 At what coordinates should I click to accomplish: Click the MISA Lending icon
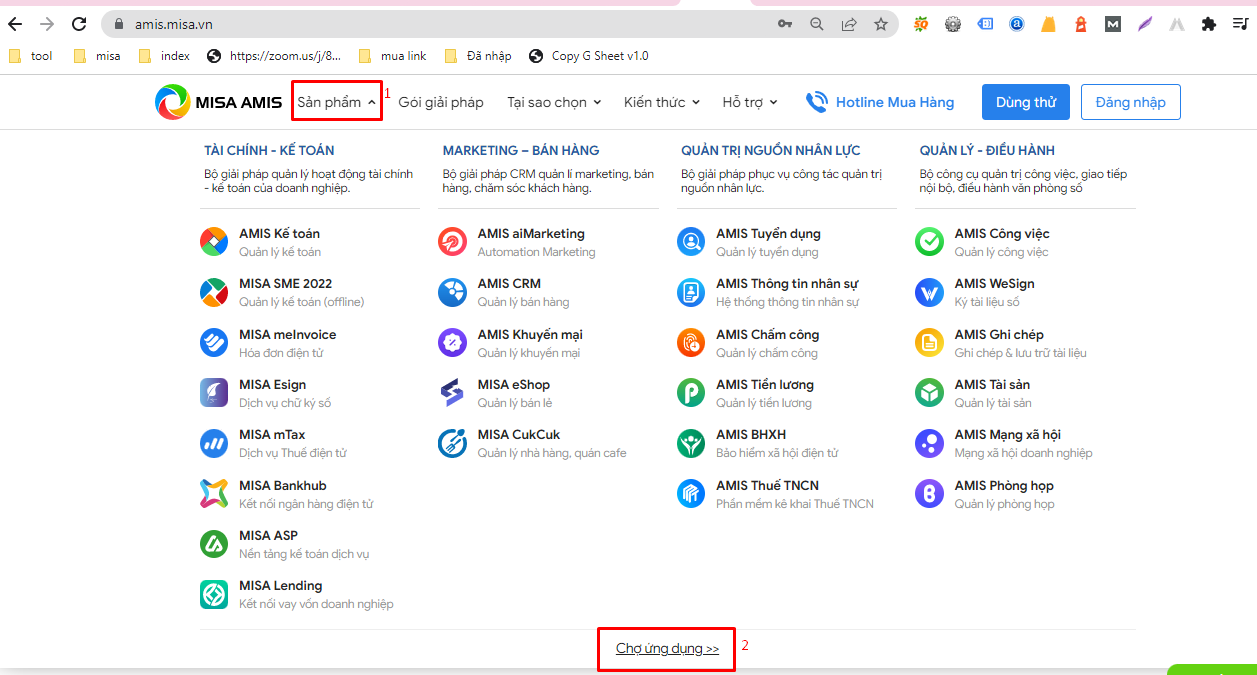[214, 594]
